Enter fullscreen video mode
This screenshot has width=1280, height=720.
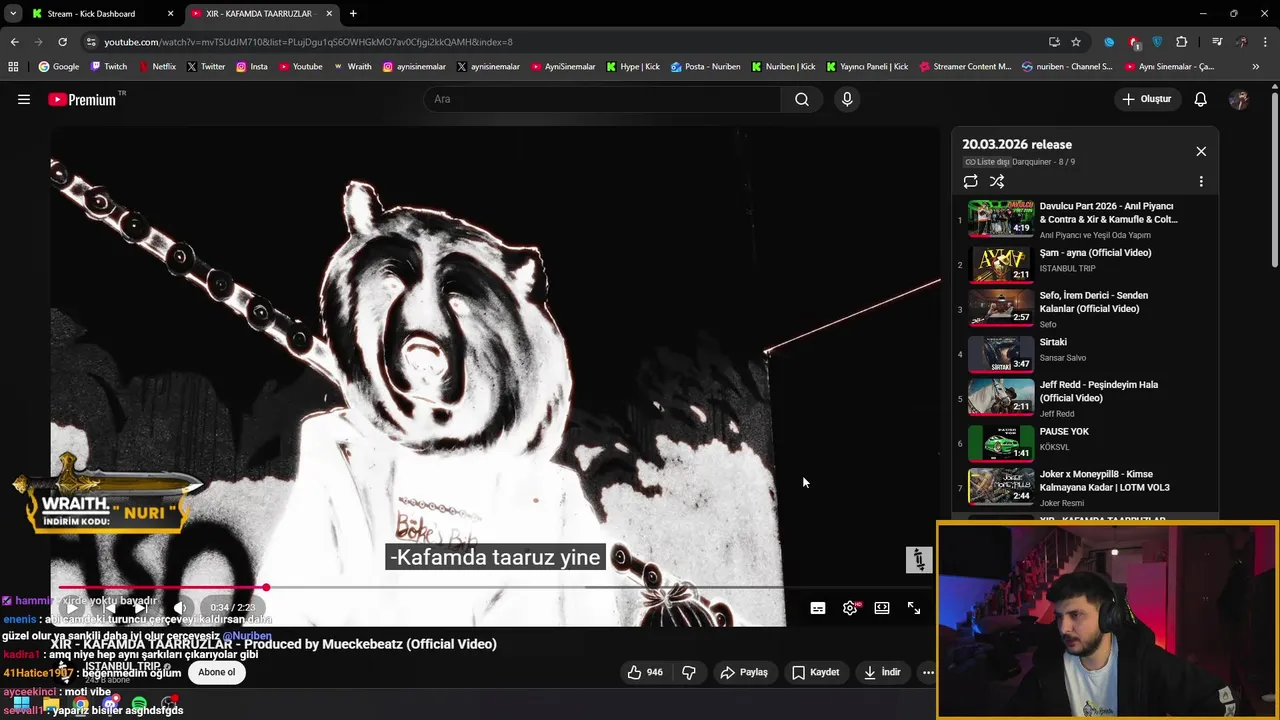point(914,608)
